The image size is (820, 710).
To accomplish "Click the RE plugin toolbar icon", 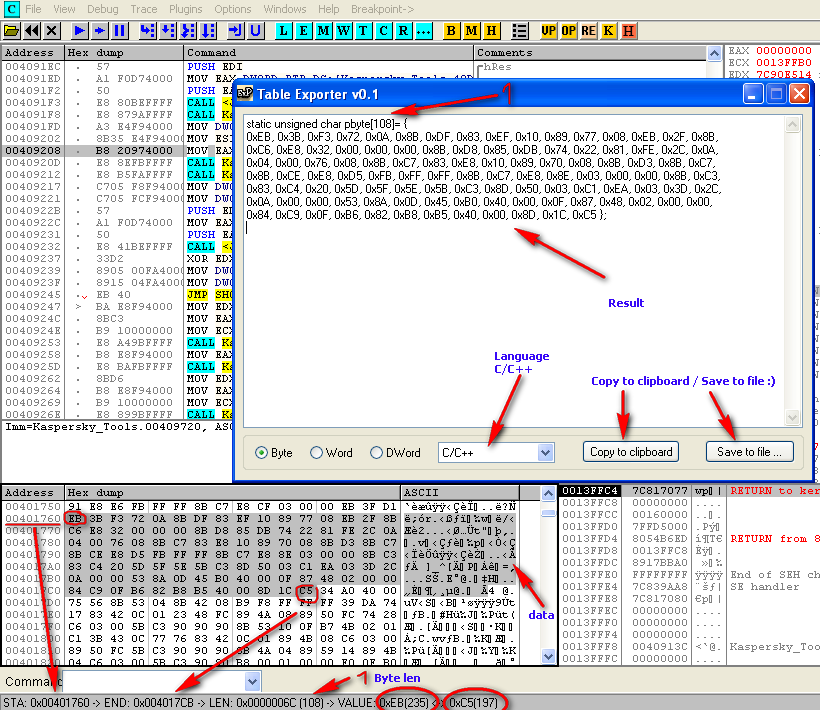I will tap(588, 31).
